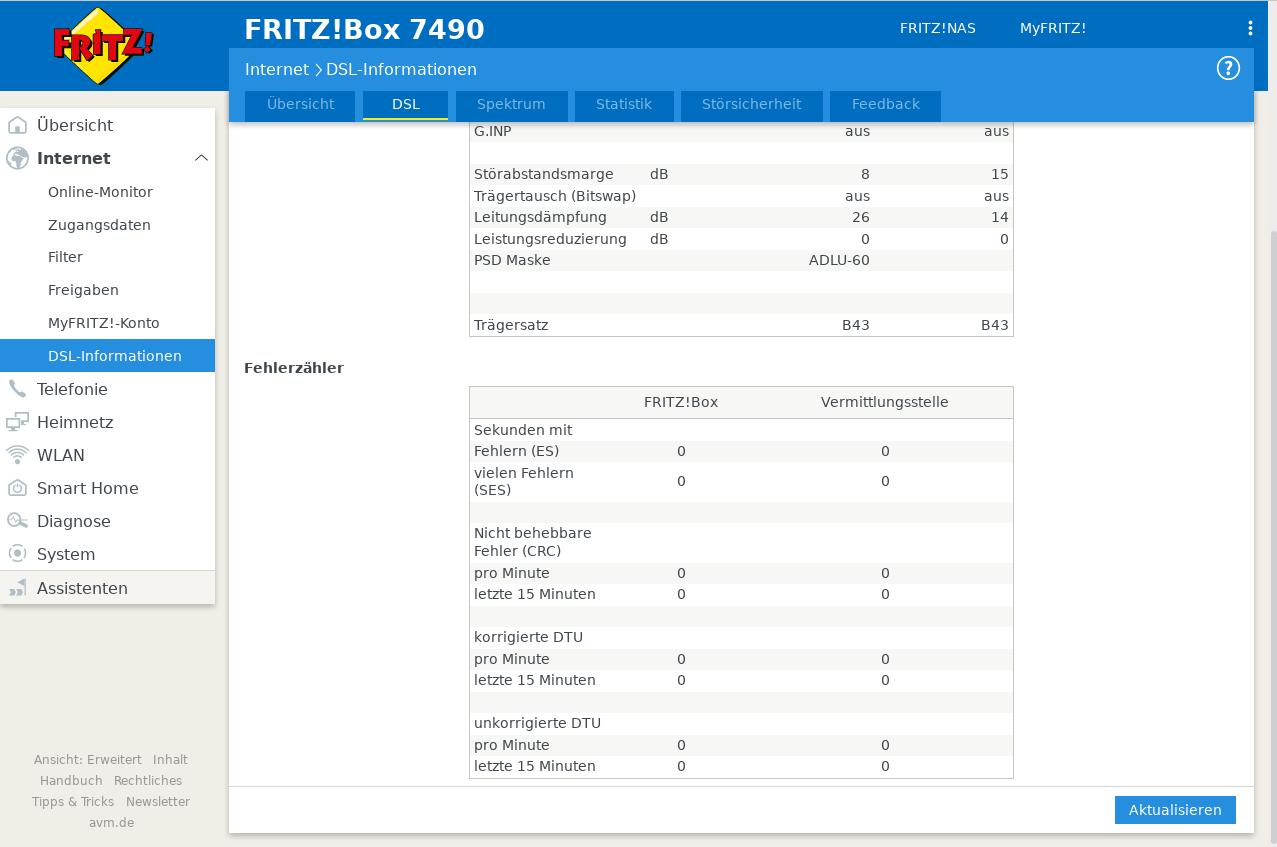The height and width of the screenshot is (847, 1277).
Task: Click the Übersicht house icon
Action: pyautogui.click(x=17, y=125)
